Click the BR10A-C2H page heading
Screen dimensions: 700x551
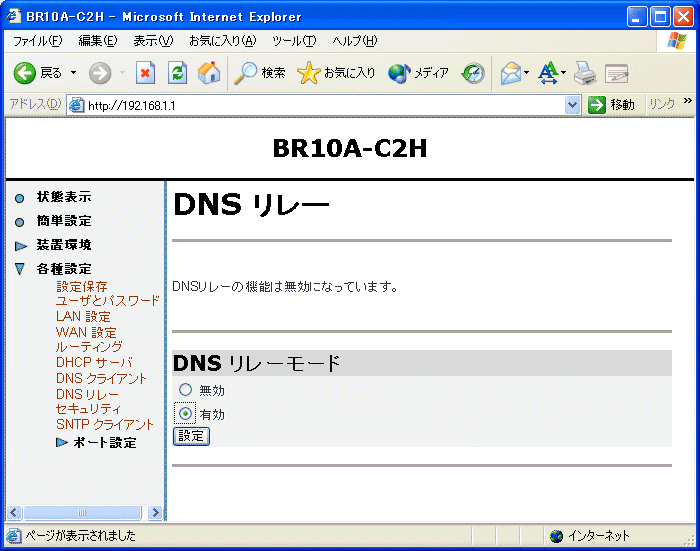tap(350, 148)
